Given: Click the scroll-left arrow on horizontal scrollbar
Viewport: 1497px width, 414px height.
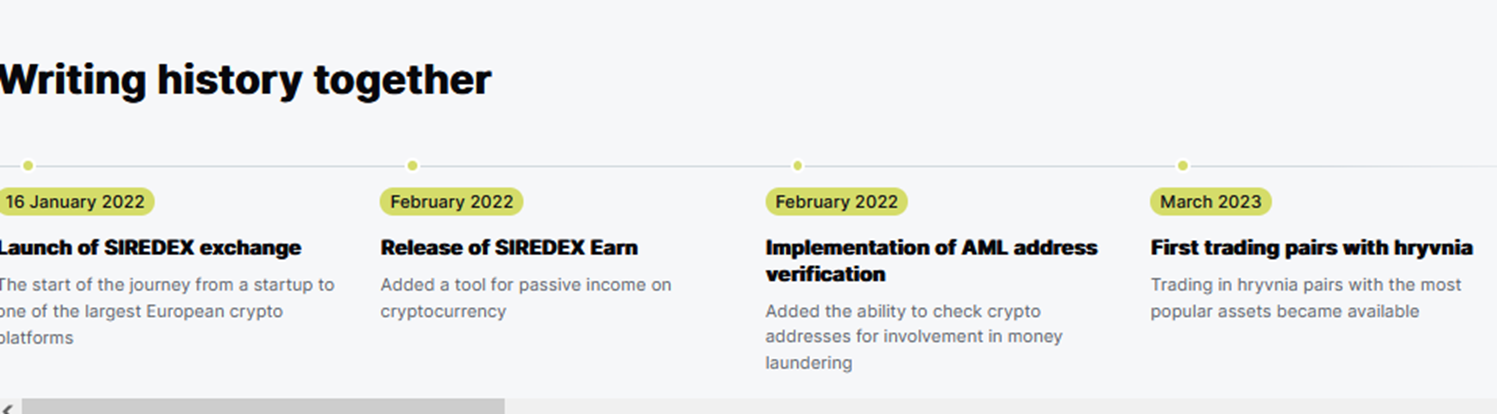Looking at the screenshot, I should (8, 407).
